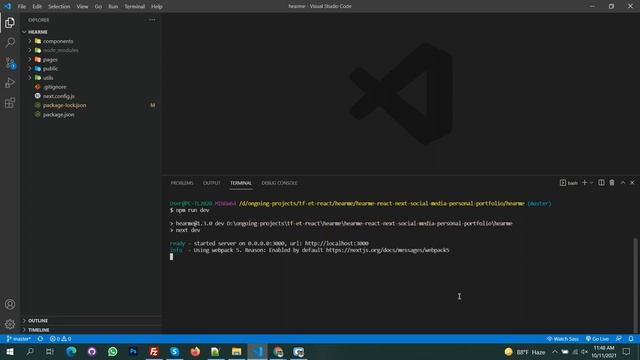
Task: Switch to the DEBUG CONSOLE tab
Action: [x=280, y=183]
